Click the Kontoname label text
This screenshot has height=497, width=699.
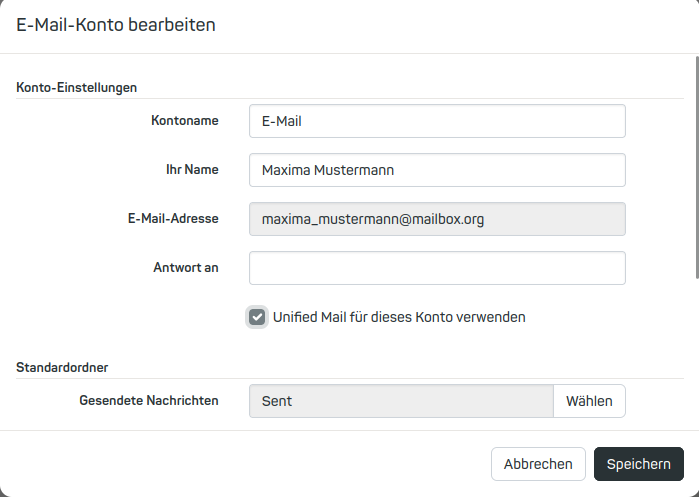(x=185, y=120)
